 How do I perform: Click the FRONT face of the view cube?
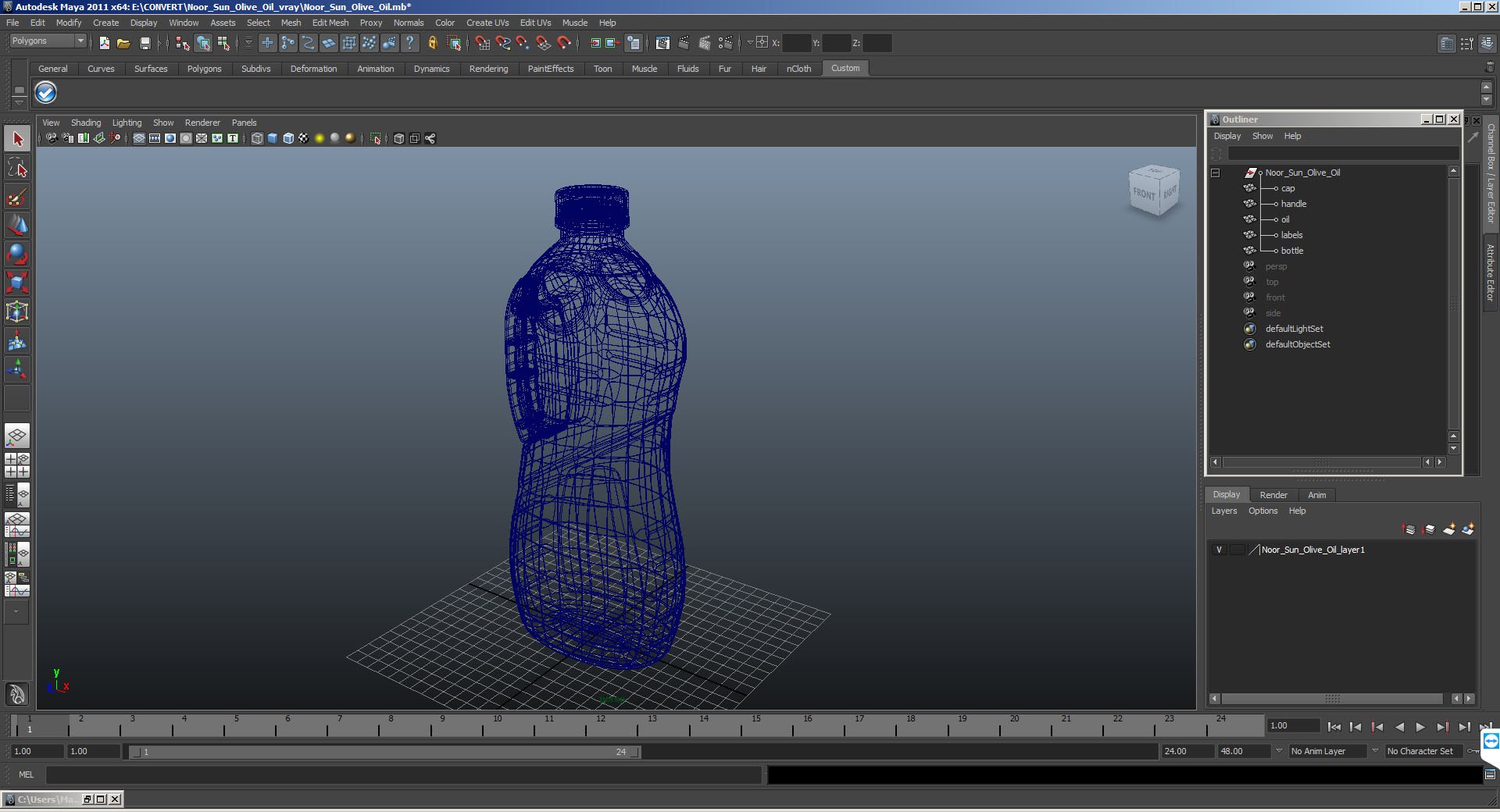pyautogui.click(x=1144, y=193)
